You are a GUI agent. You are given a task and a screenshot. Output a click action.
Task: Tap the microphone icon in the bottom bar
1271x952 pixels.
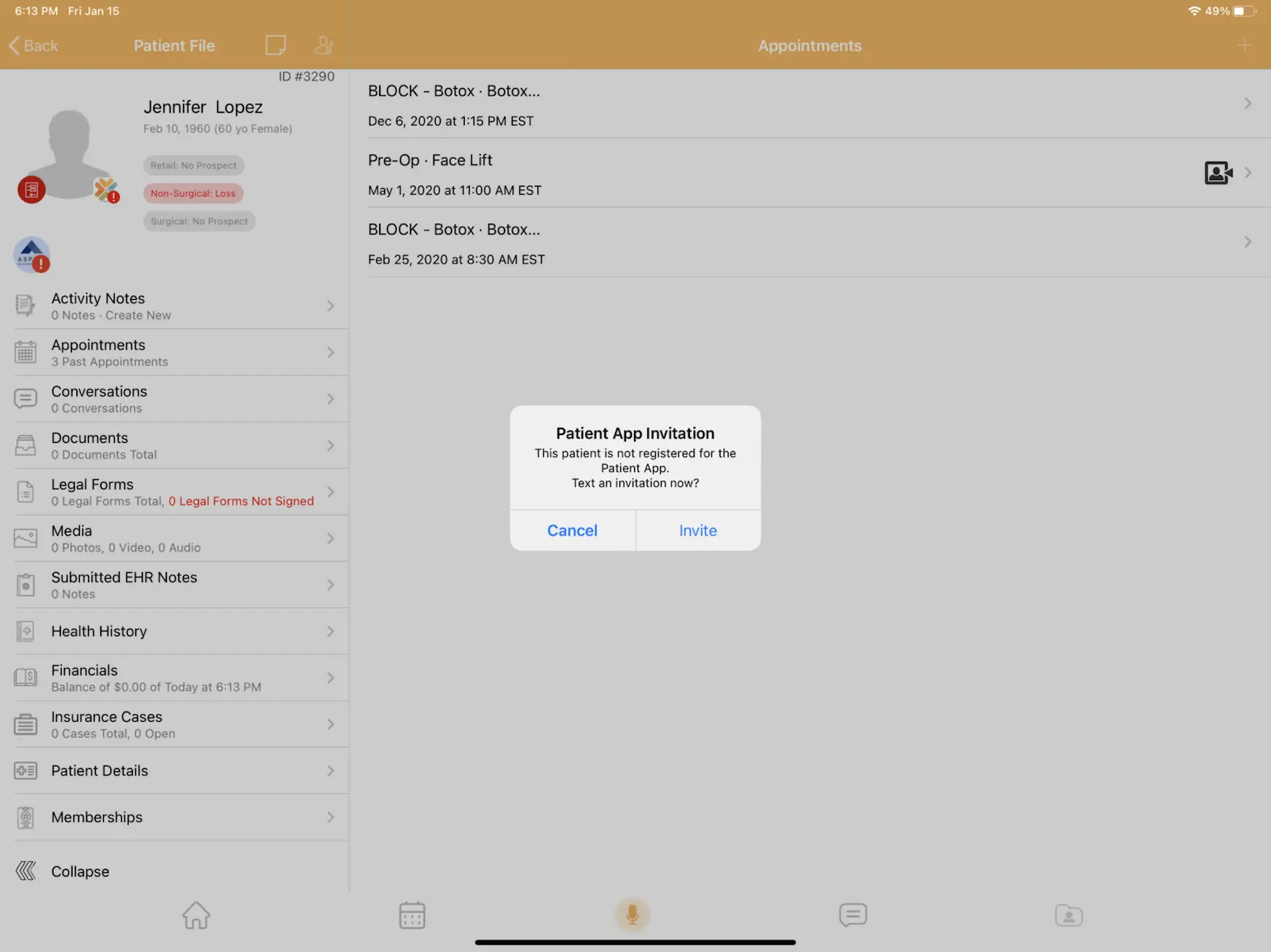click(x=632, y=915)
